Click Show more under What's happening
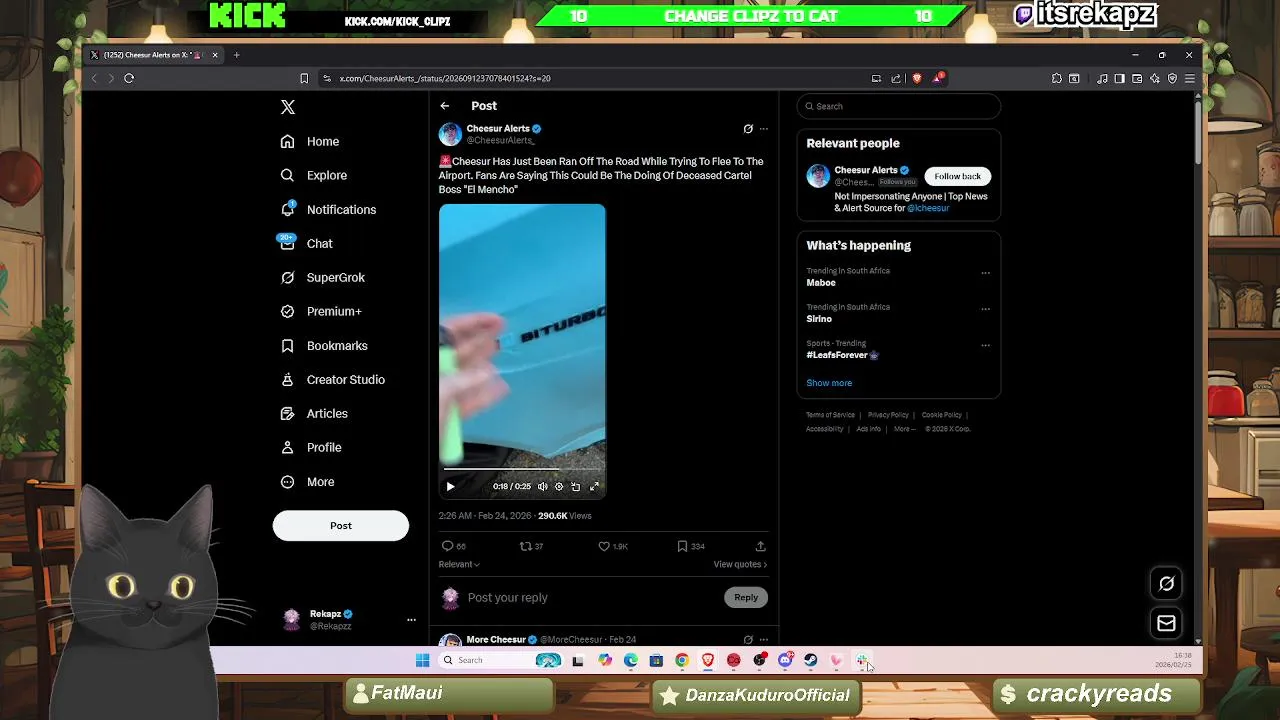 coord(829,383)
